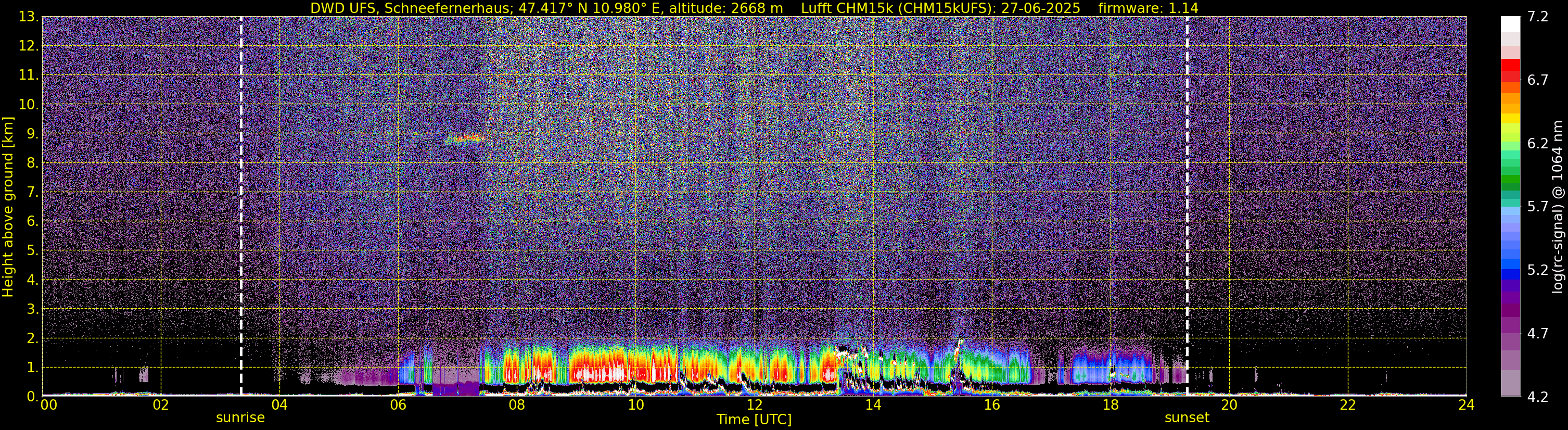Click the '24' time tick label
This screenshot has height=430, width=1568.
click(x=1467, y=405)
